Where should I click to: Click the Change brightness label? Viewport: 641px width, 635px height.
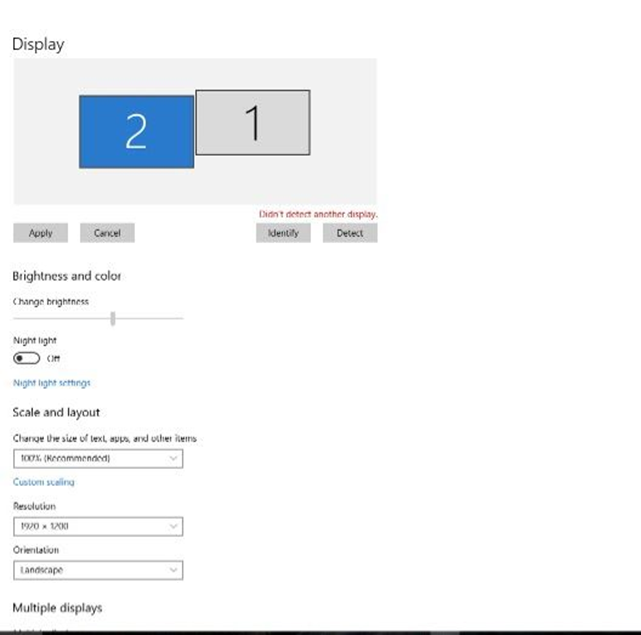tap(50, 301)
